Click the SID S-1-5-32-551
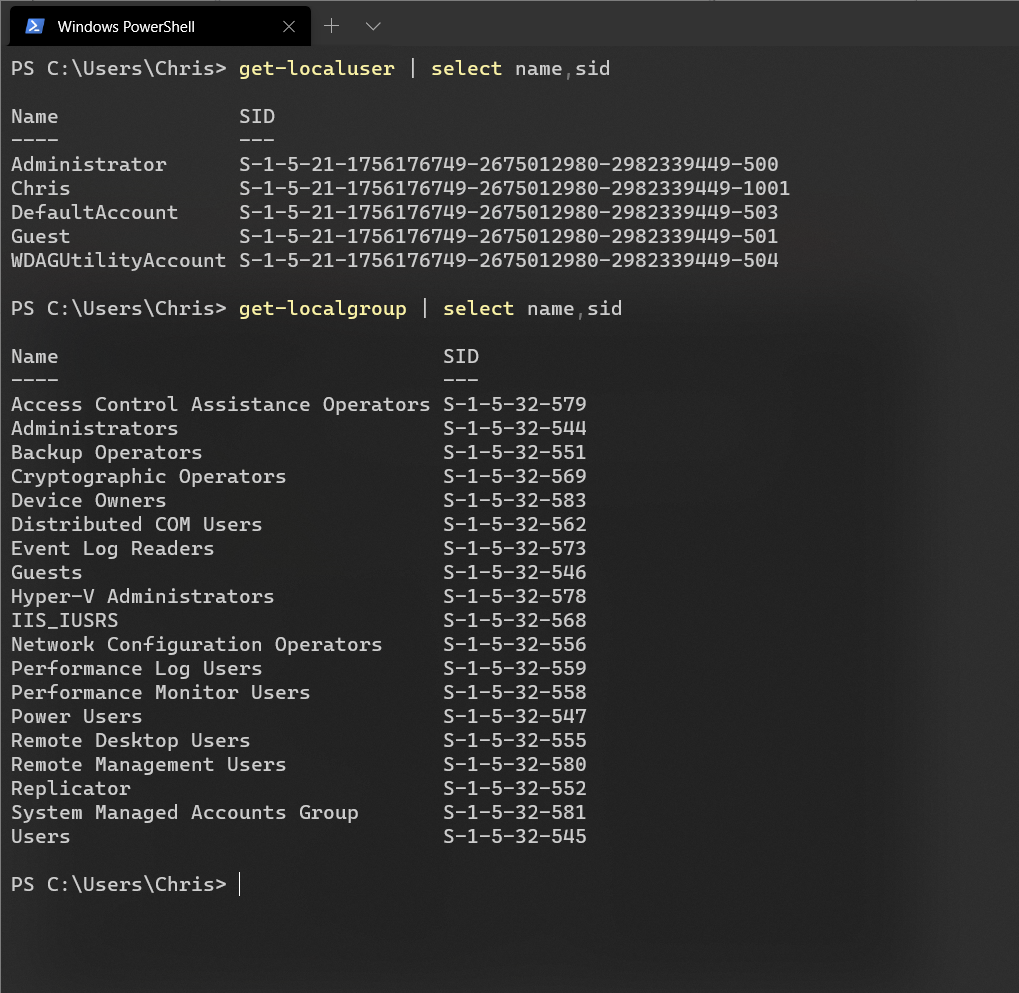1019x993 pixels. (515, 453)
